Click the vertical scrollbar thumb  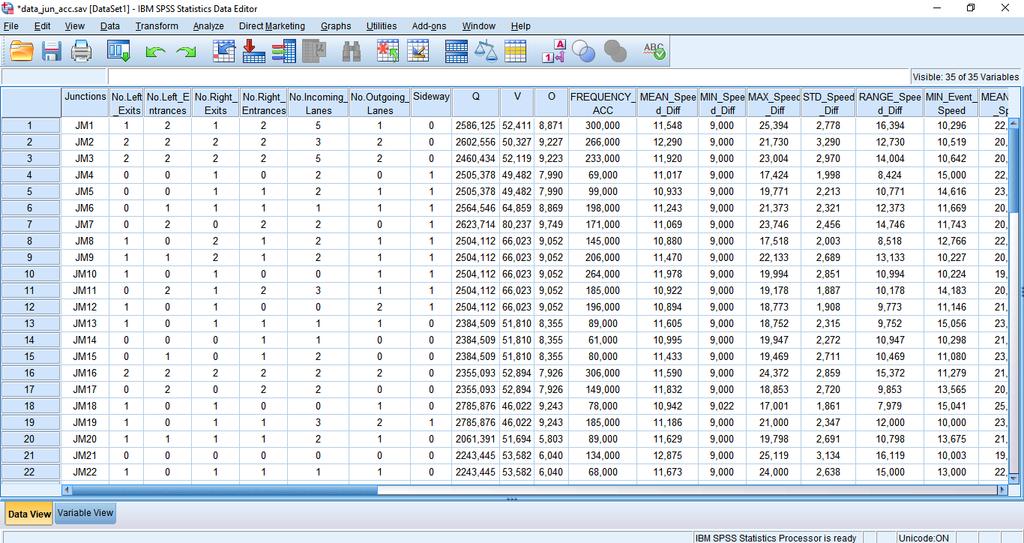tap(1014, 171)
